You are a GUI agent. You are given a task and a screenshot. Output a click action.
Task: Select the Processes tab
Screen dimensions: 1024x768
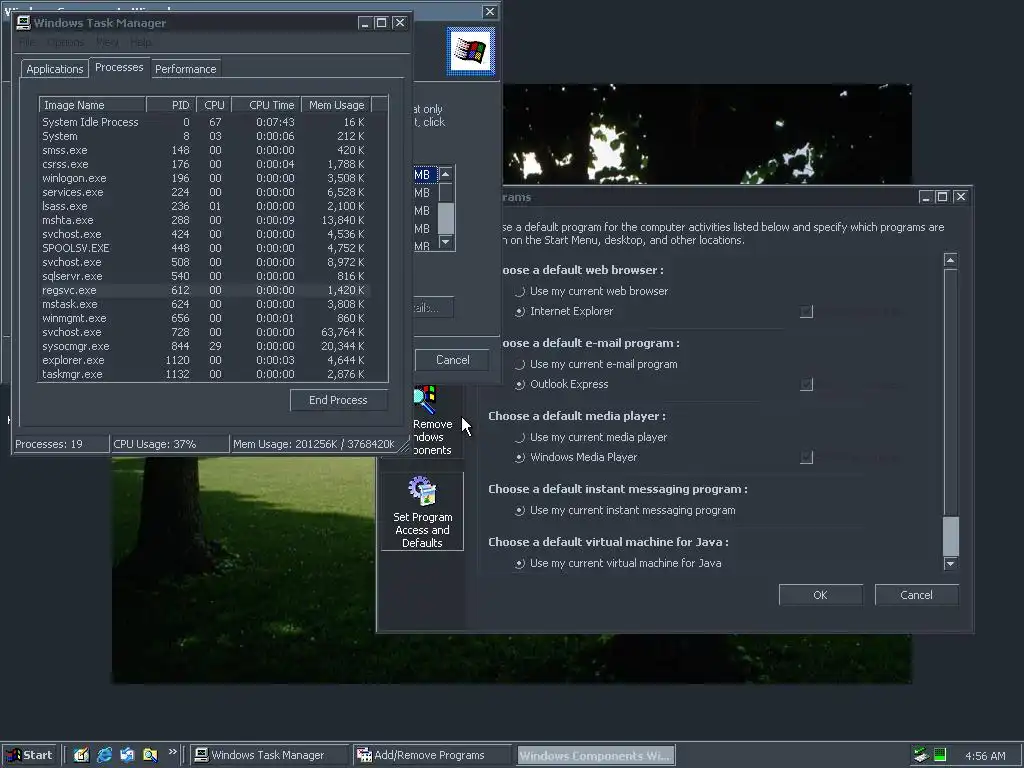tap(119, 67)
